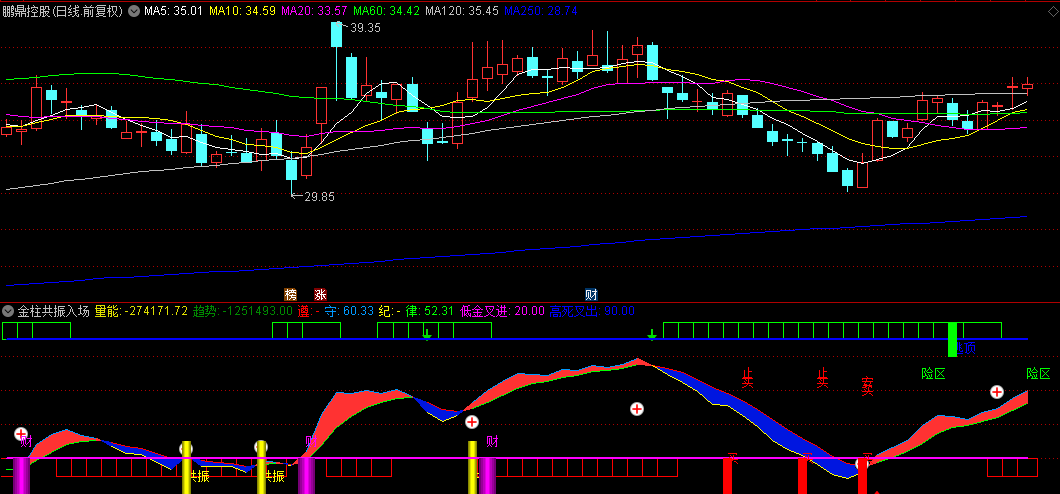The image size is (1060, 494).
Task: Expand the 金柱共振入场 indicator dropdown arrow
Action: point(8,311)
